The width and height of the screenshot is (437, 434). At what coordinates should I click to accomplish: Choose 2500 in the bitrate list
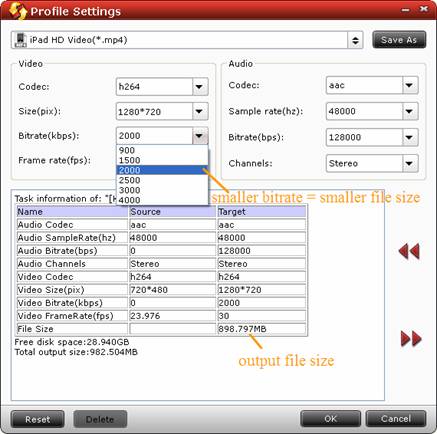[162, 180]
